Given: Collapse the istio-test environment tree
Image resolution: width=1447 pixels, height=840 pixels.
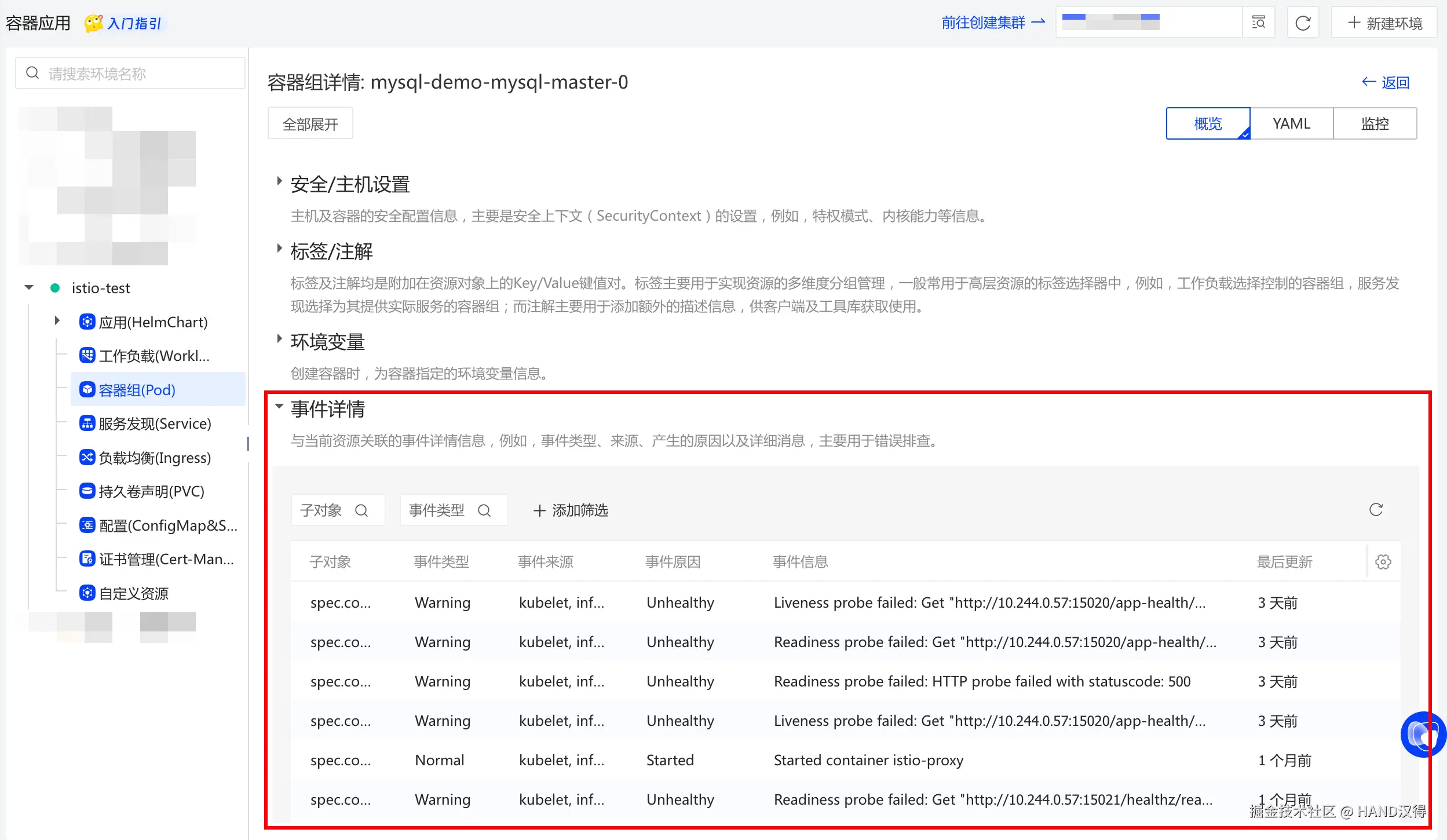Looking at the screenshot, I should 29,288.
